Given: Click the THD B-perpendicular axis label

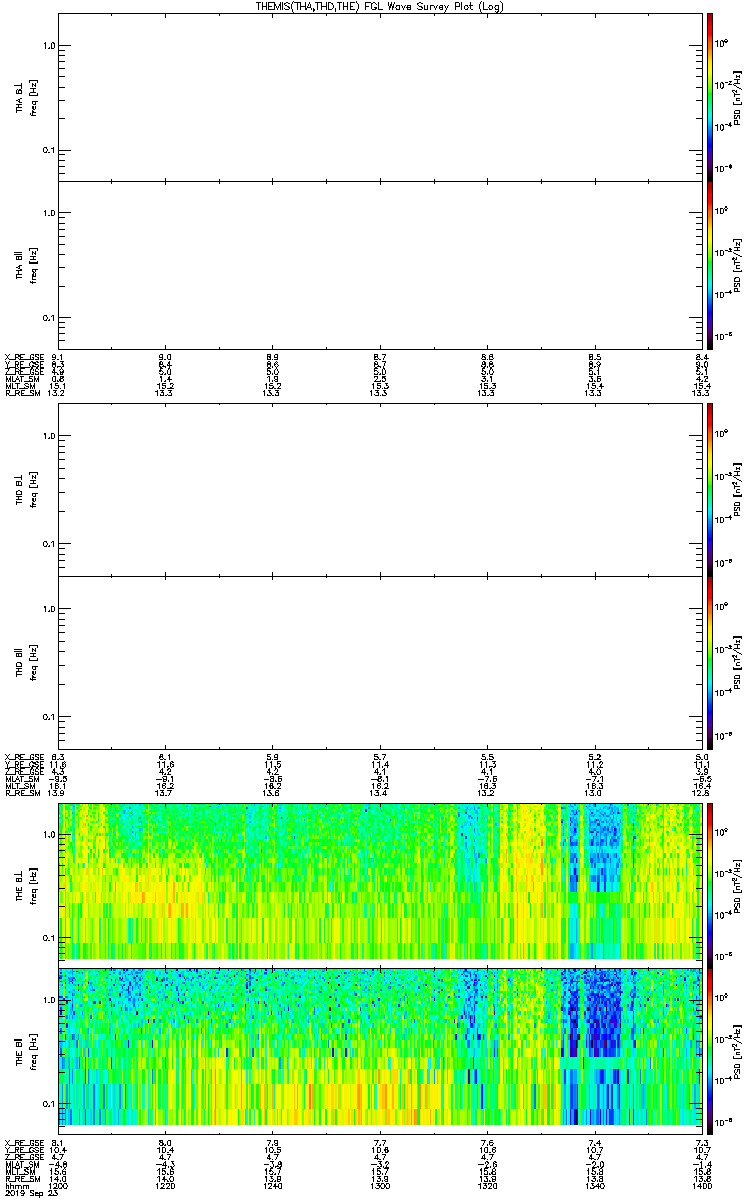Looking at the screenshot, I should [19, 490].
